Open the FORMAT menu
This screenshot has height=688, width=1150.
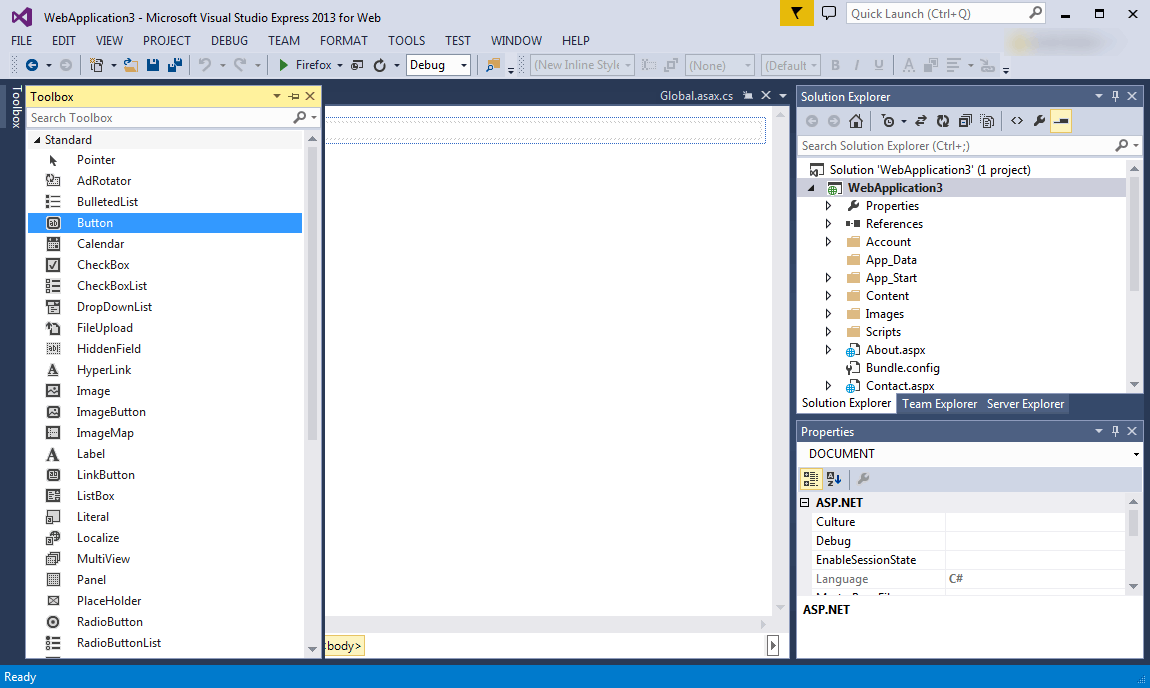(343, 41)
